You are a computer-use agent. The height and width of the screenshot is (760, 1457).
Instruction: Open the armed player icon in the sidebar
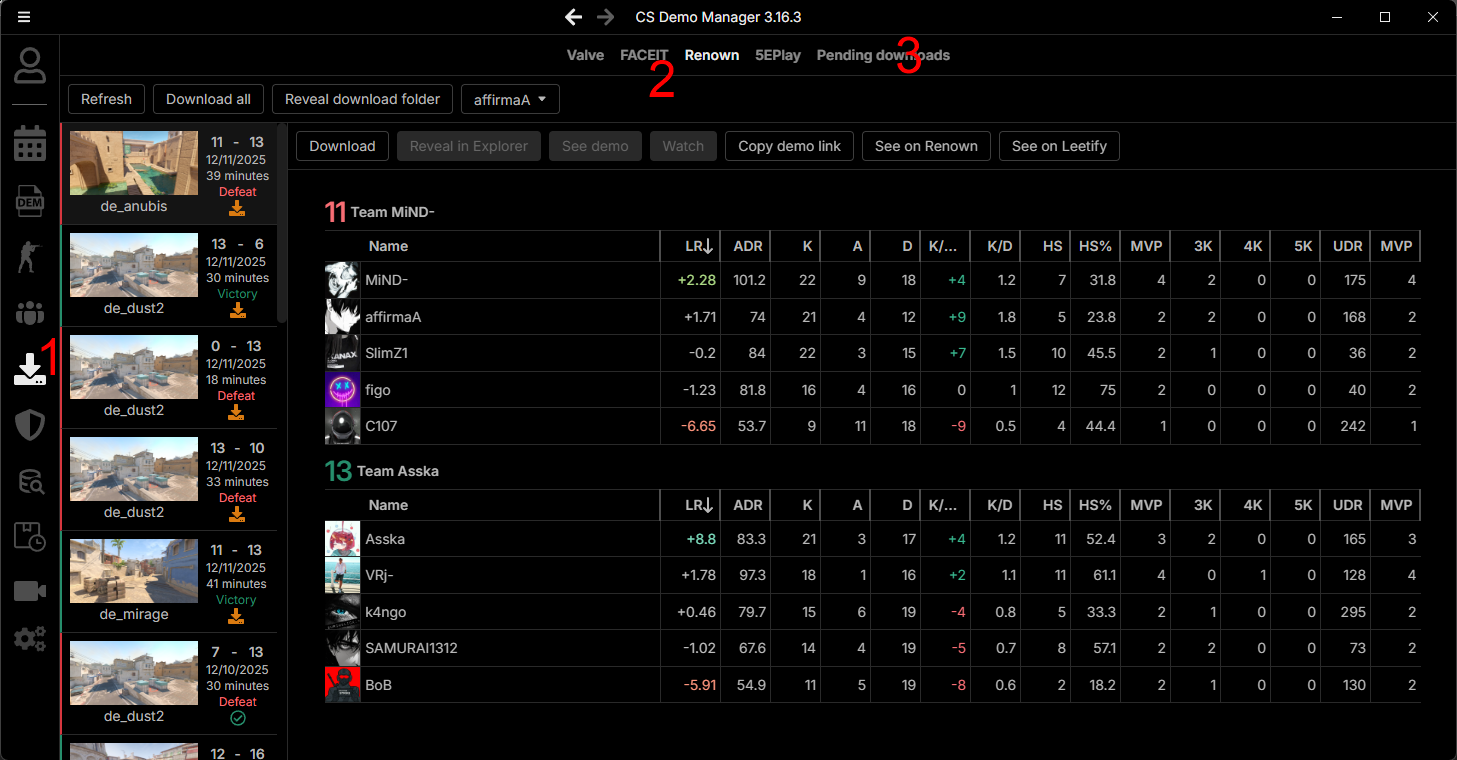coord(30,257)
